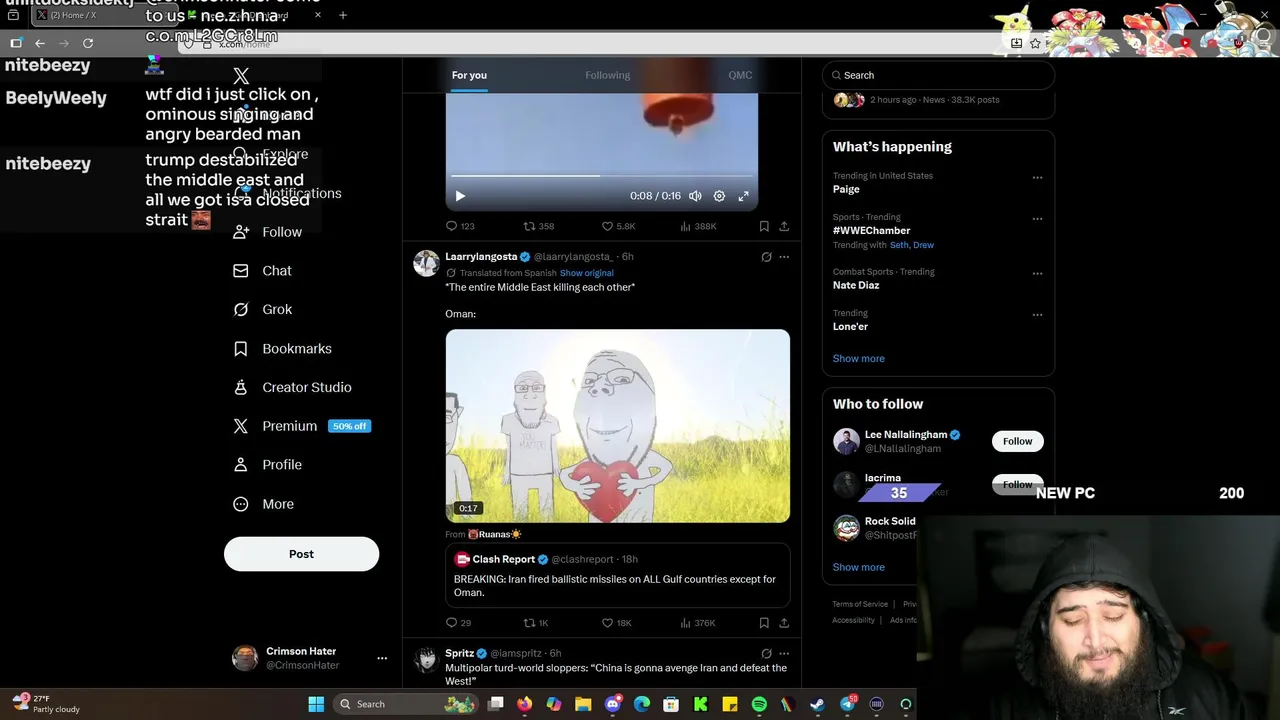Reply to the post with 29 replies
The image size is (1280, 720).
(458, 623)
